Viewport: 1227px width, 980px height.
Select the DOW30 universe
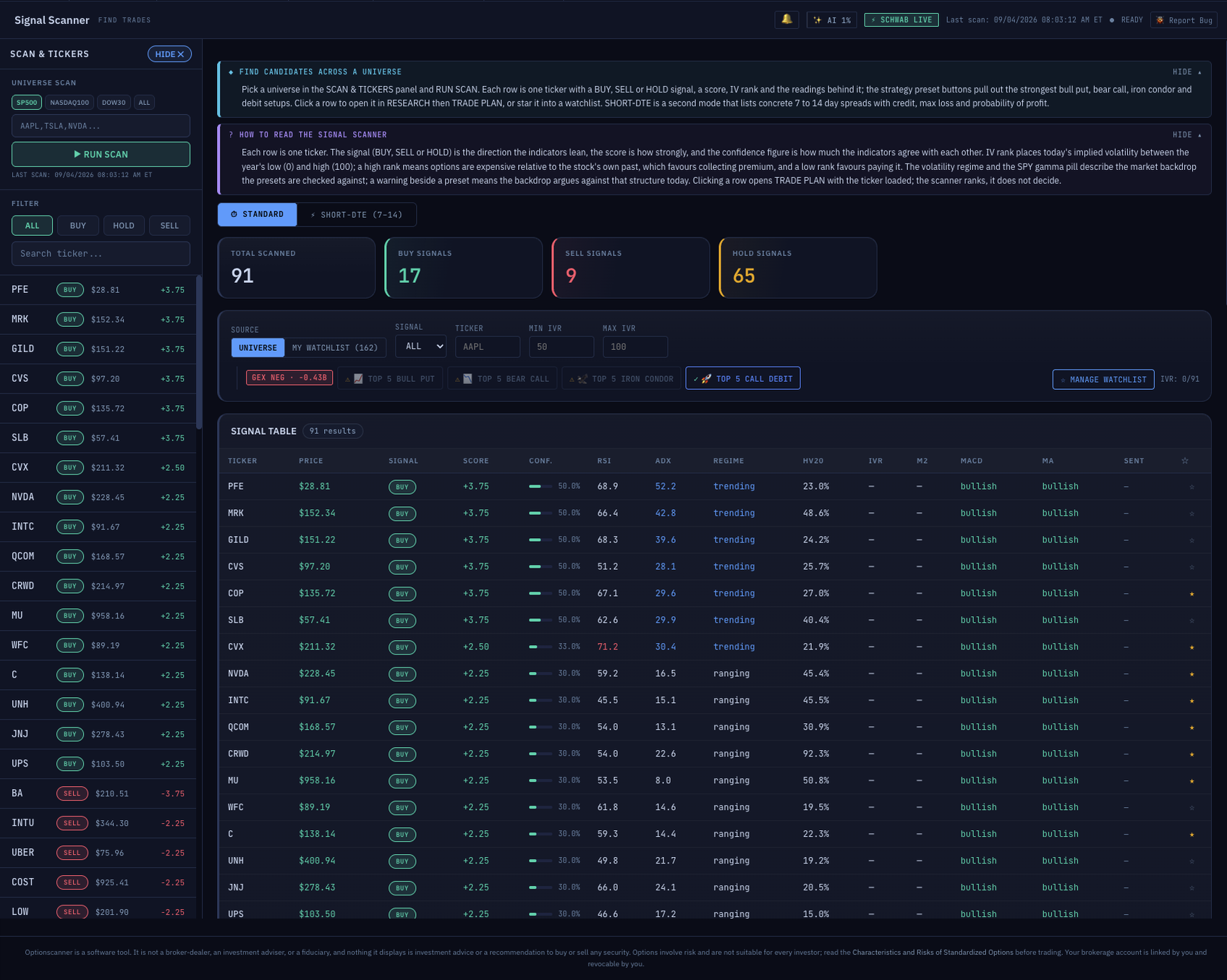point(114,103)
